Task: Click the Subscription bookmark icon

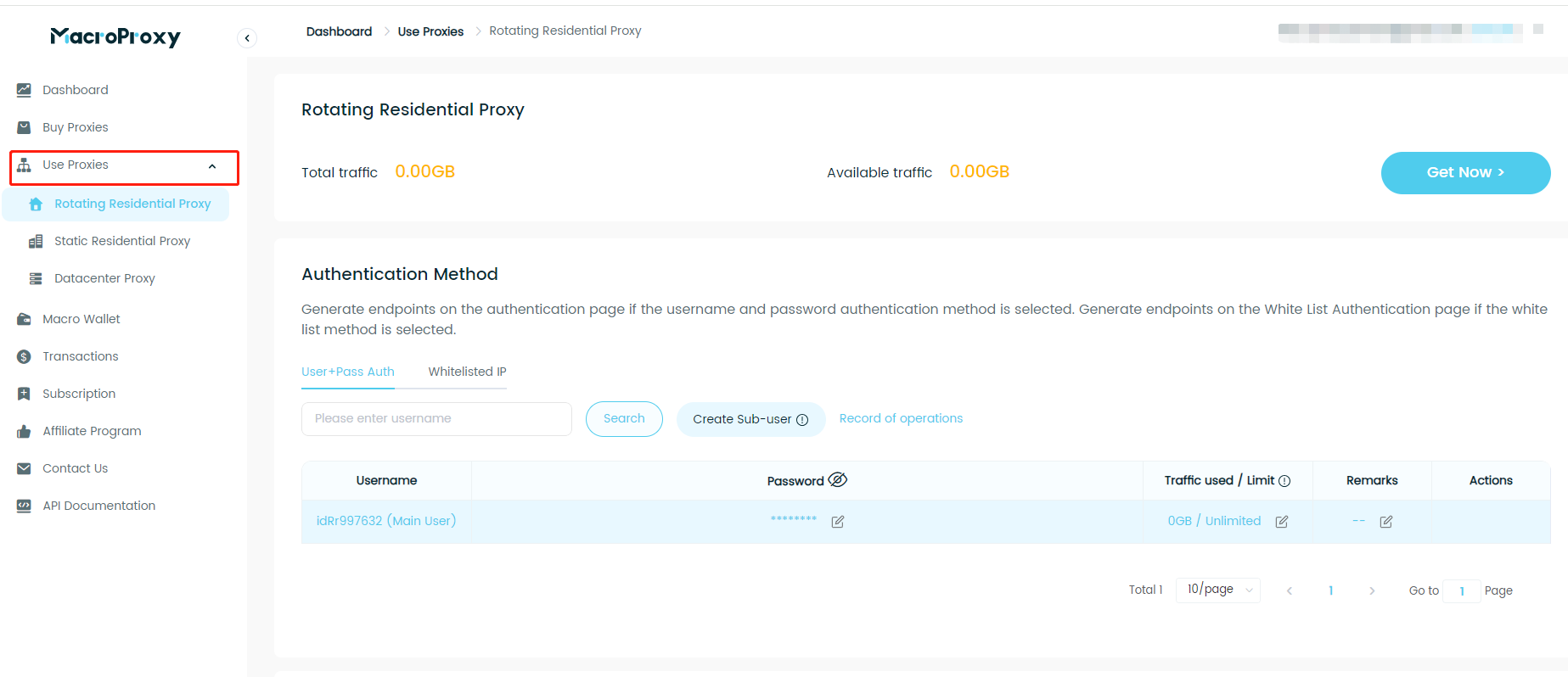Action: tap(24, 394)
